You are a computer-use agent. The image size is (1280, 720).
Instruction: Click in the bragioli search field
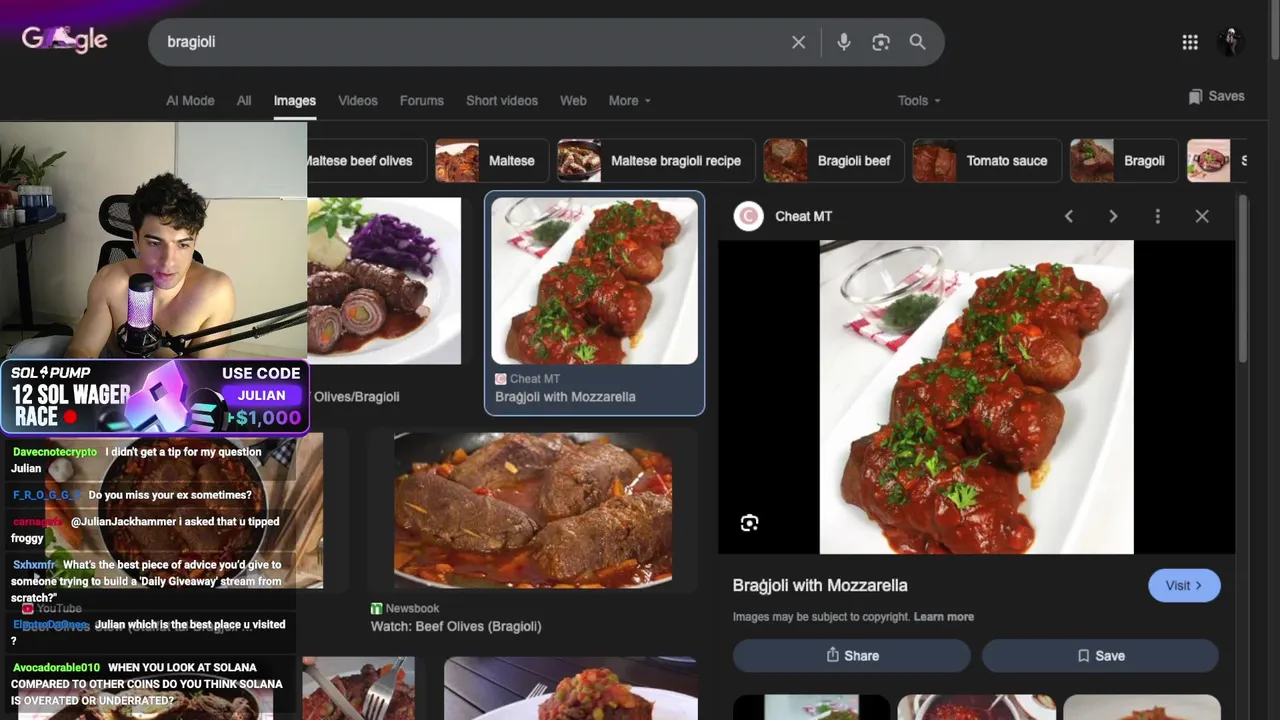point(470,42)
